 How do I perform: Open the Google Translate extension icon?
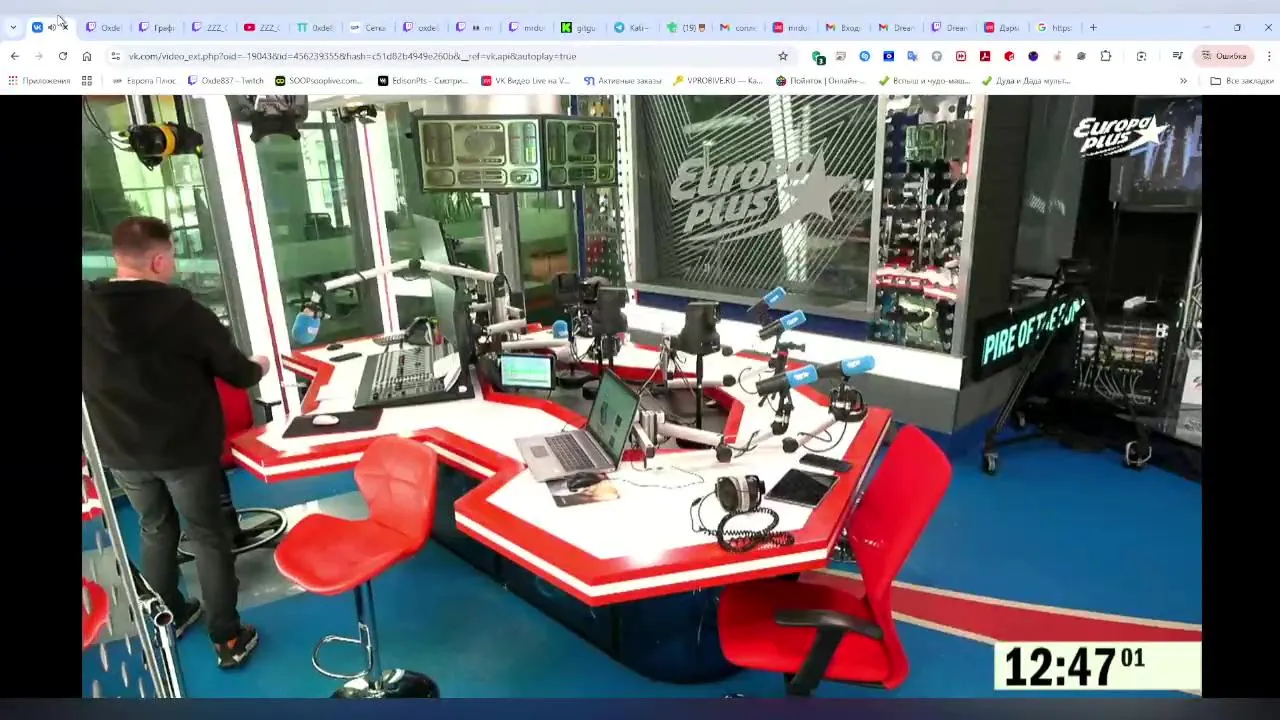[912, 56]
